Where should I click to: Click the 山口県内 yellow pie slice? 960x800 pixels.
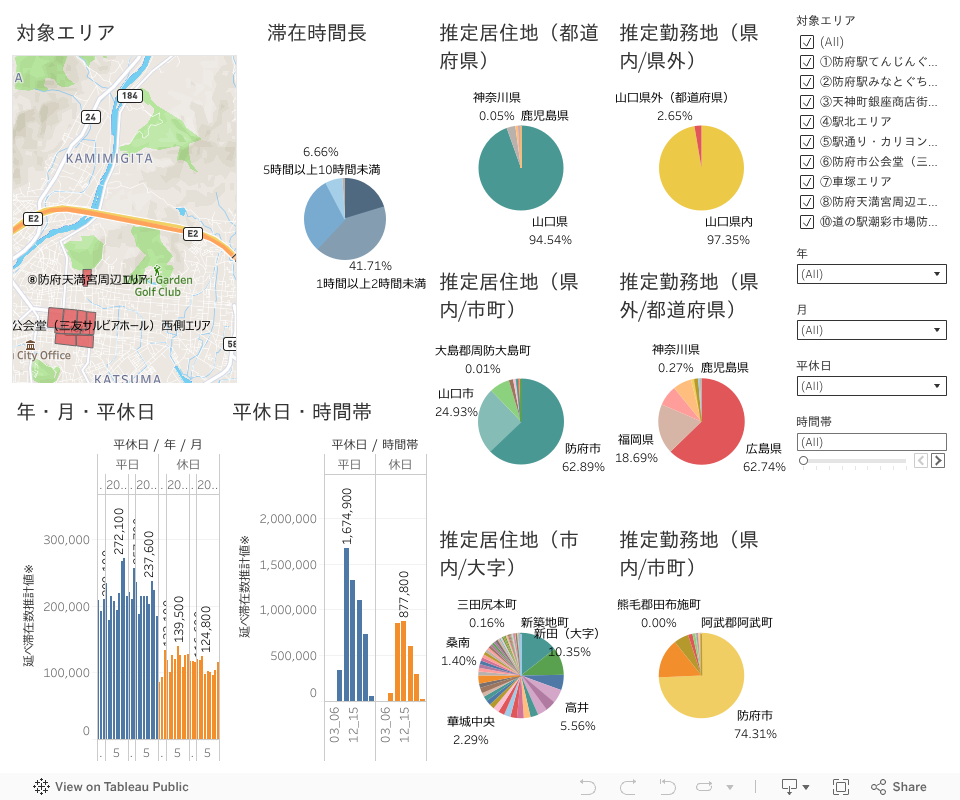pos(704,178)
